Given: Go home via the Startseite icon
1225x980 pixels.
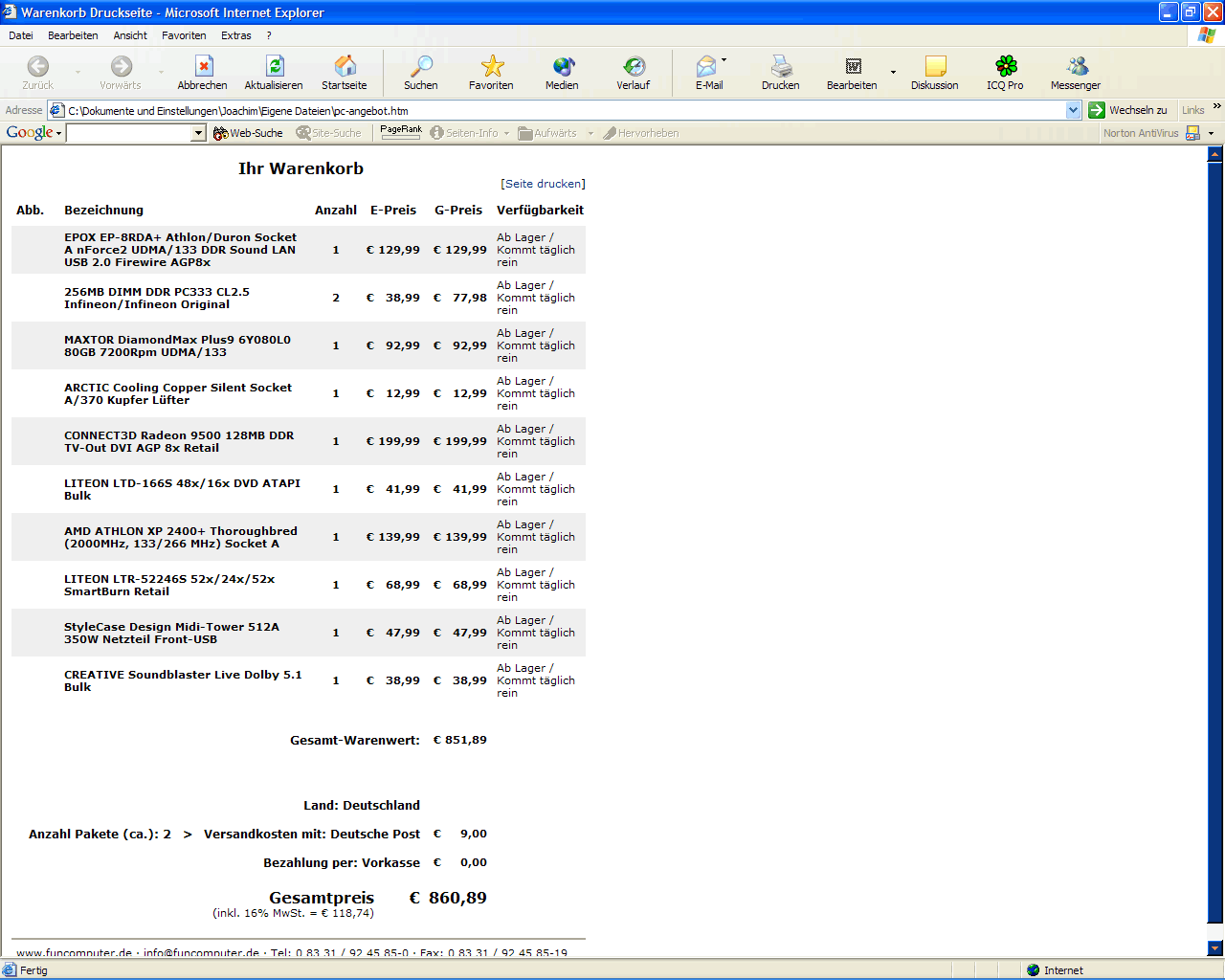Looking at the screenshot, I should click(x=345, y=66).
